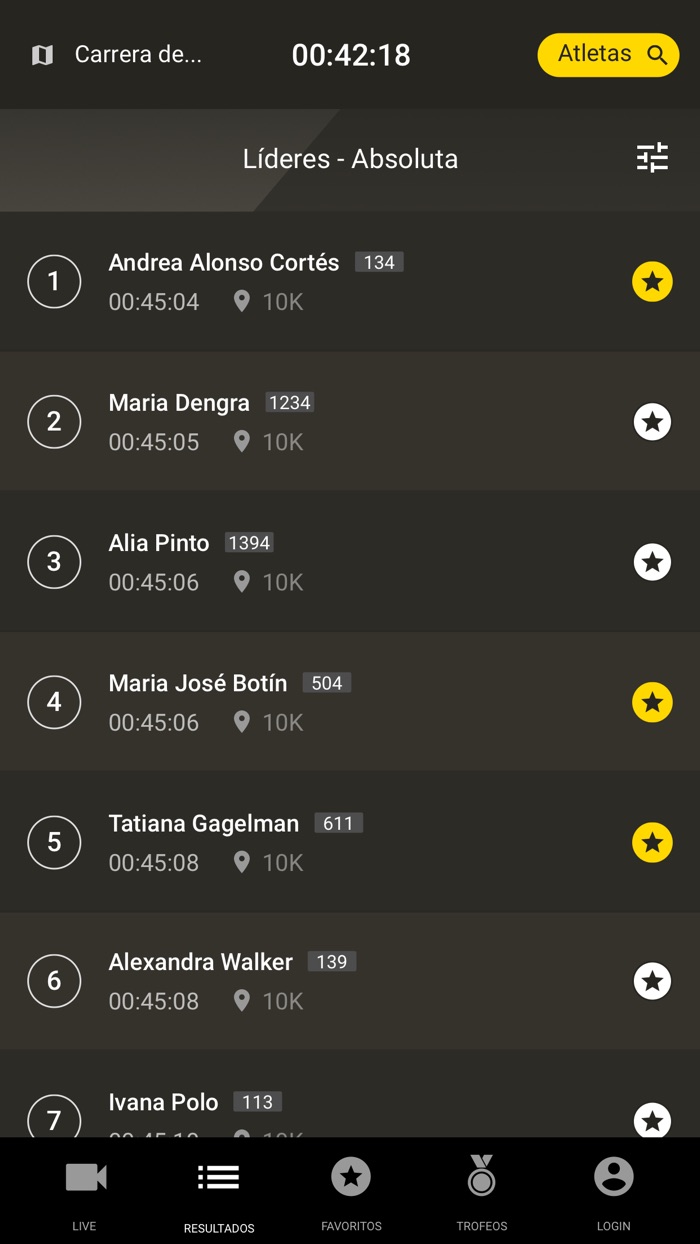Unfavorite Andrea Alonso Cortés
The width and height of the screenshot is (700, 1244).
click(x=652, y=281)
